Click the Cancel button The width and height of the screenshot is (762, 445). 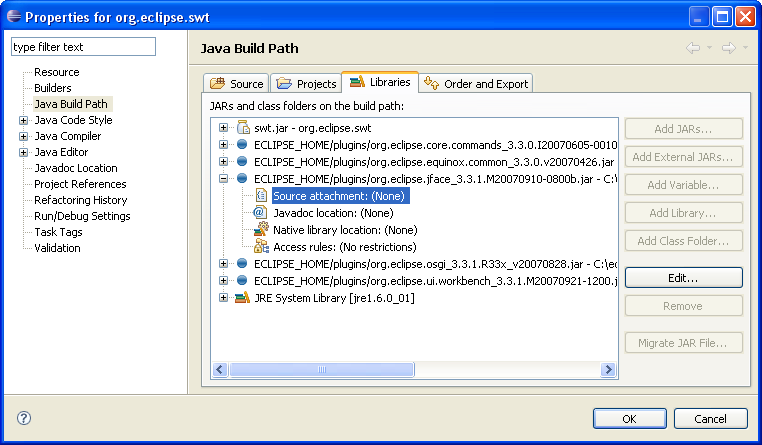(x=710, y=418)
